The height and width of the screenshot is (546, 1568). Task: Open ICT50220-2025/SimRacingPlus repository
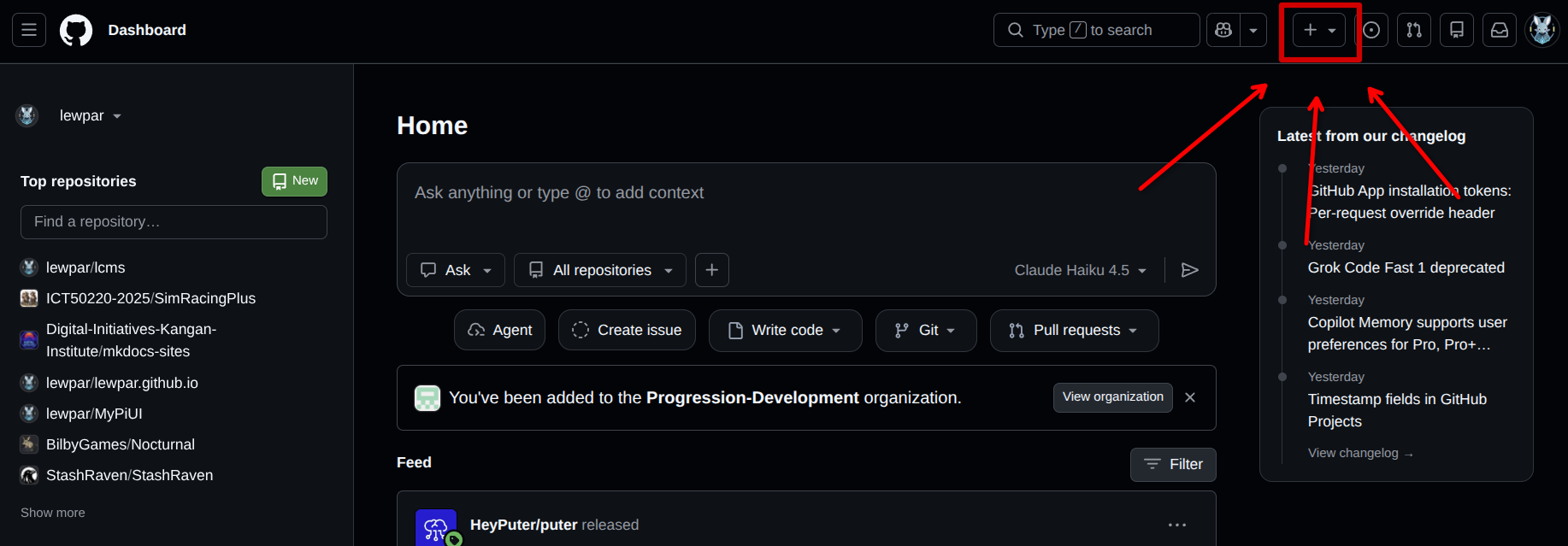[x=150, y=298]
